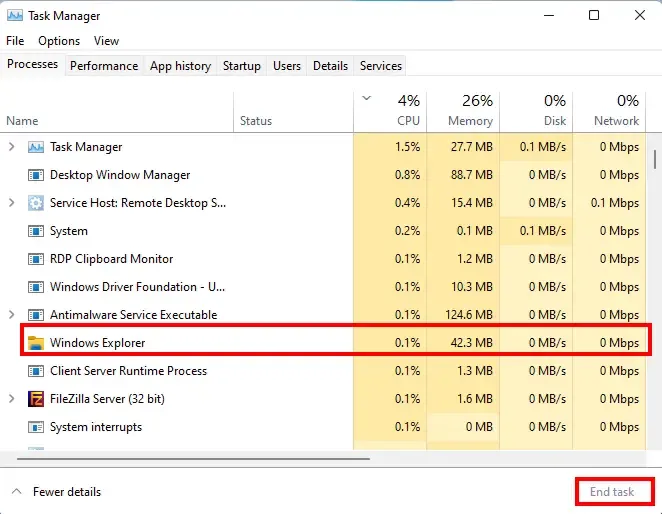Switch to the Performance tab
The width and height of the screenshot is (662, 514).
104,66
